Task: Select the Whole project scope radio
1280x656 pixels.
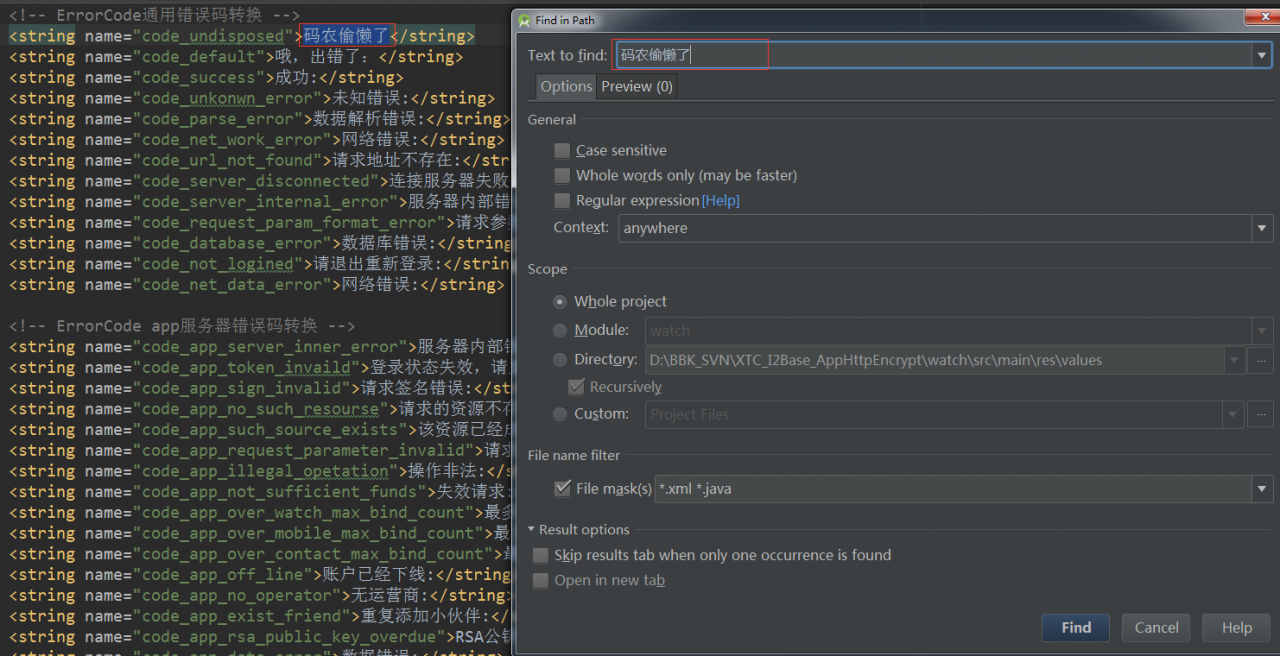Action: [x=560, y=301]
